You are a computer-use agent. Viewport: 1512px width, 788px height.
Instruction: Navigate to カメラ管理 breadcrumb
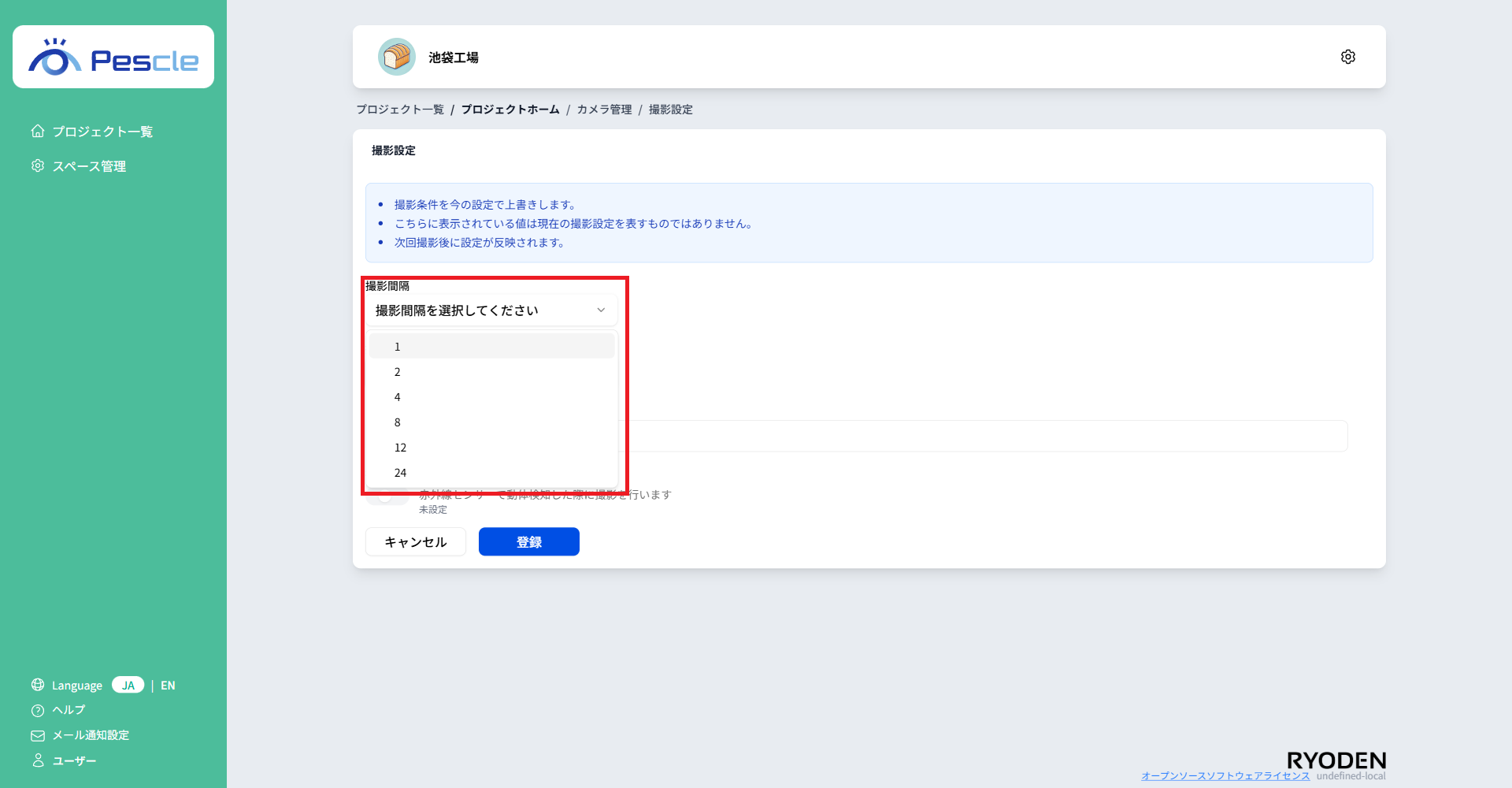604,110
